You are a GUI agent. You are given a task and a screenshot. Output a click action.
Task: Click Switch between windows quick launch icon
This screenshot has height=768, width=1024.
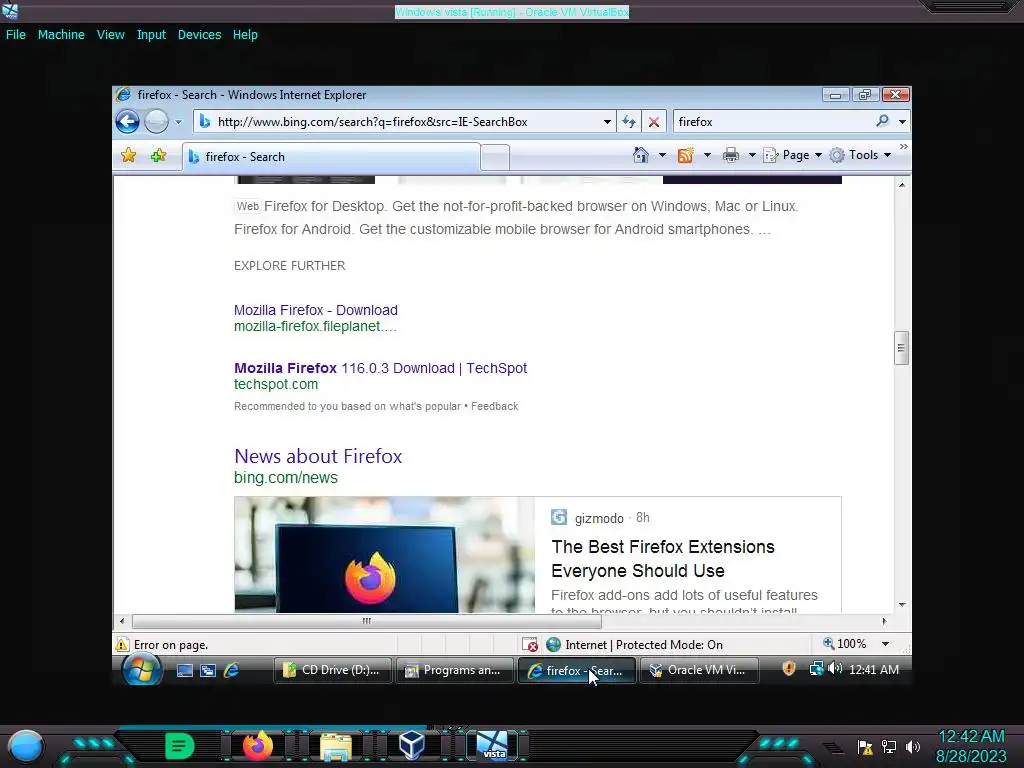(208, 670)
